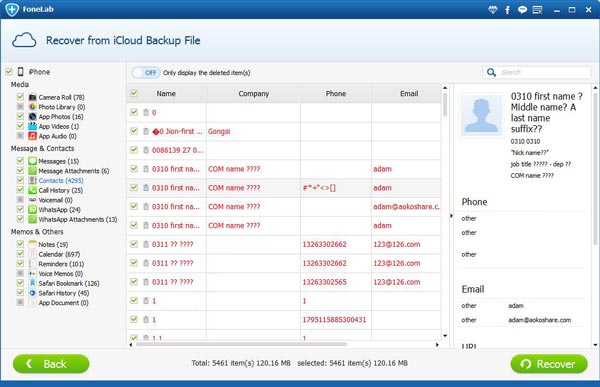Click the App Videos icon
This screenshot has width=600, height=387.
[33, 126]
